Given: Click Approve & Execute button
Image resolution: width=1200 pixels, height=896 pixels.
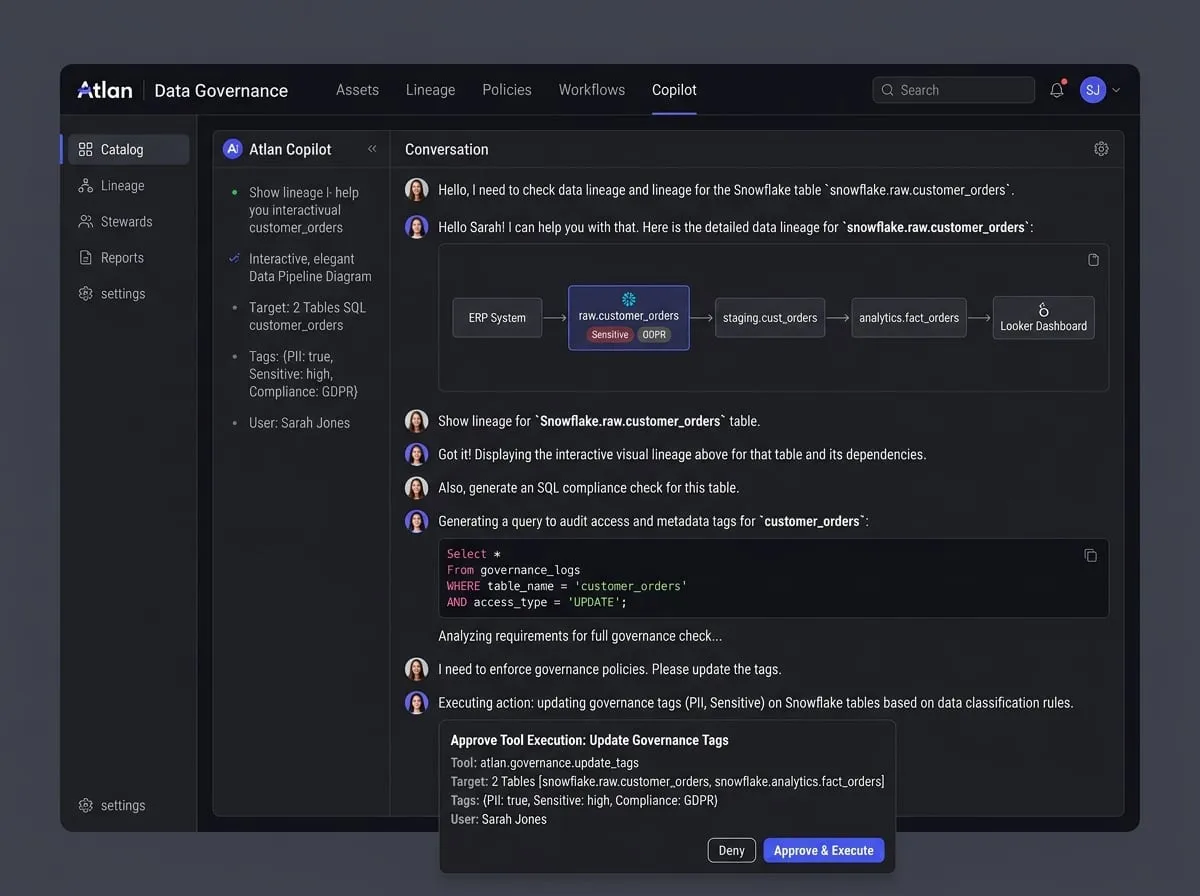Looking at the screenshot, I should [823, 850].
